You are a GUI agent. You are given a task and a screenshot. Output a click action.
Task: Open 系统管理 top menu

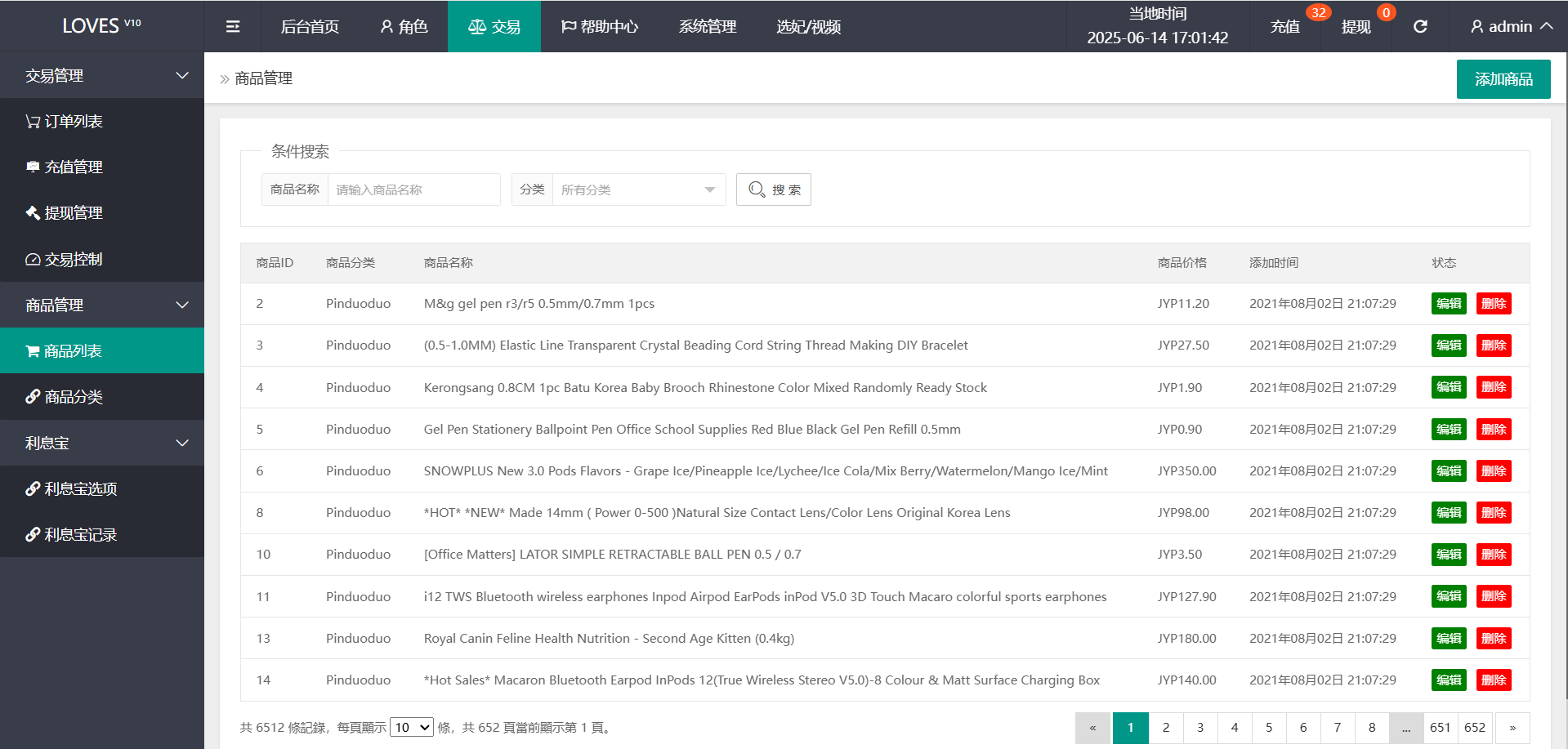pyautogui.click(x=708, y=27)
